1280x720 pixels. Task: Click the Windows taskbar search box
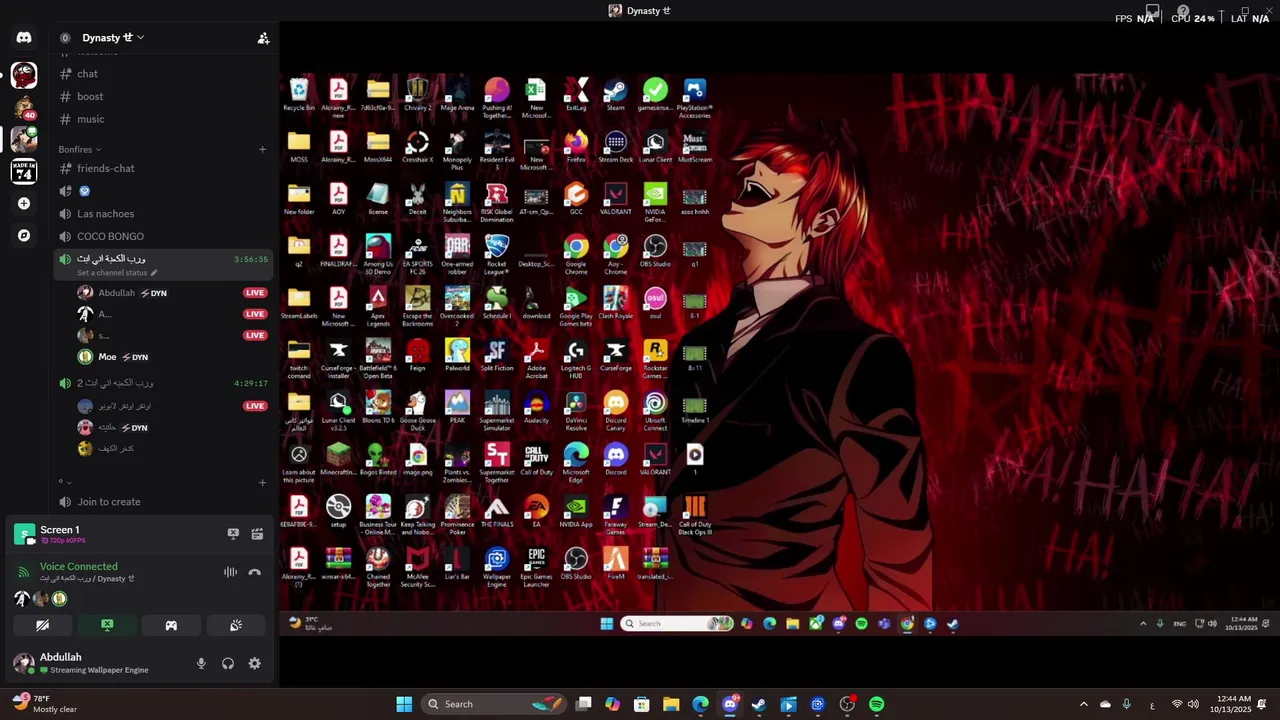point(494,704)
